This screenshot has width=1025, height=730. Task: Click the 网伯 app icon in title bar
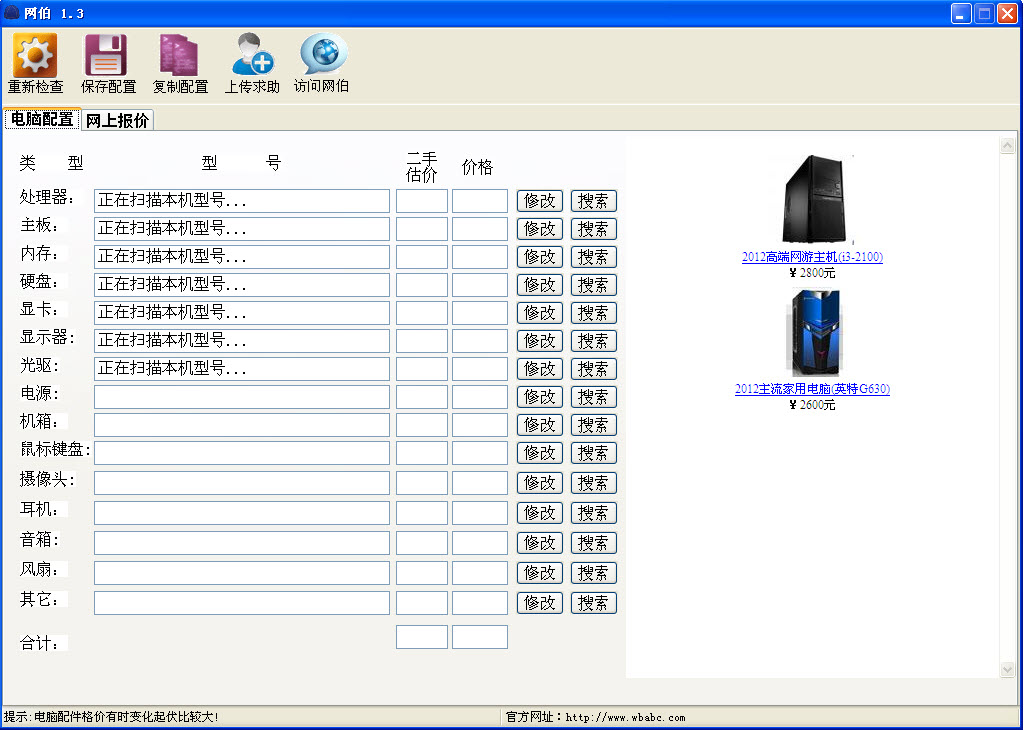point(12,13)
